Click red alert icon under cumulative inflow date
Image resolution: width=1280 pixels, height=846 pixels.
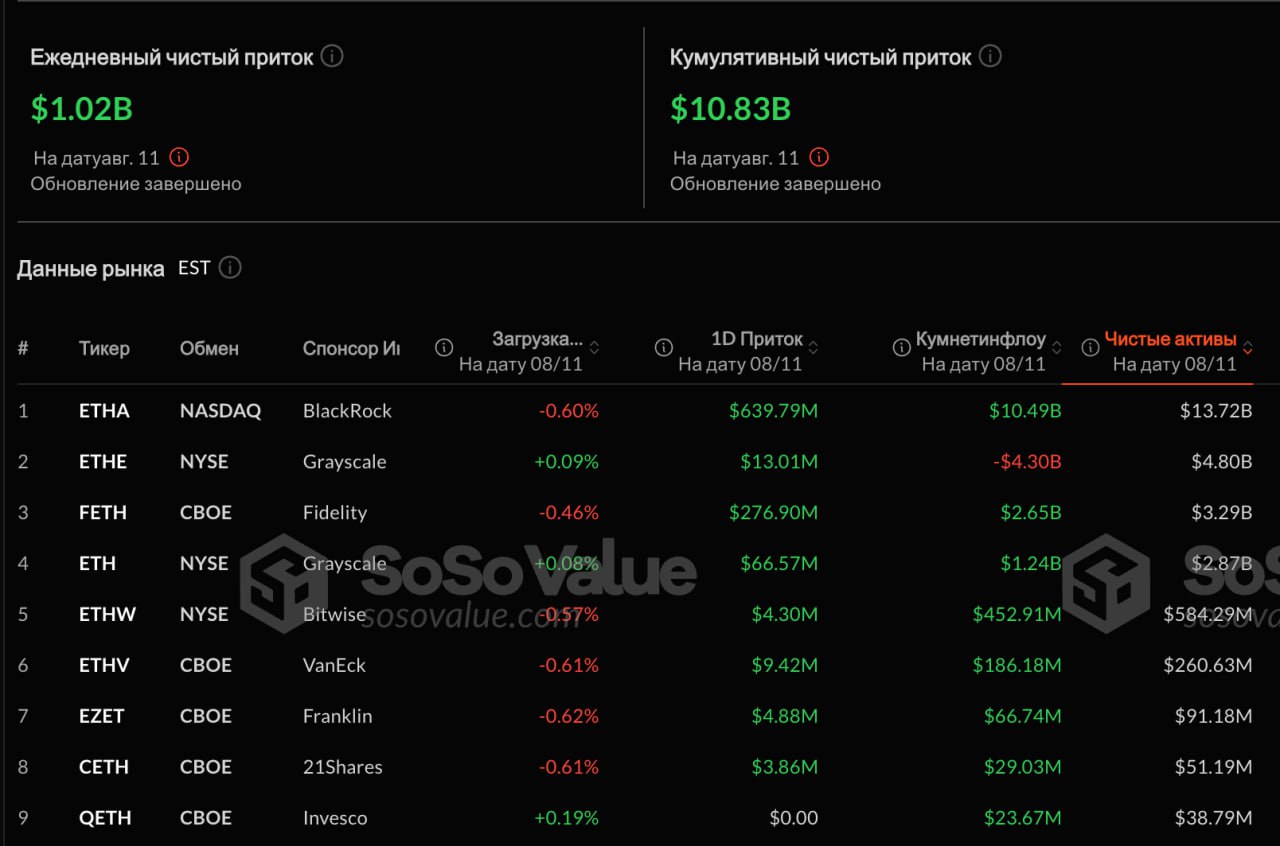pyautogui.click(x=818, y=157)
